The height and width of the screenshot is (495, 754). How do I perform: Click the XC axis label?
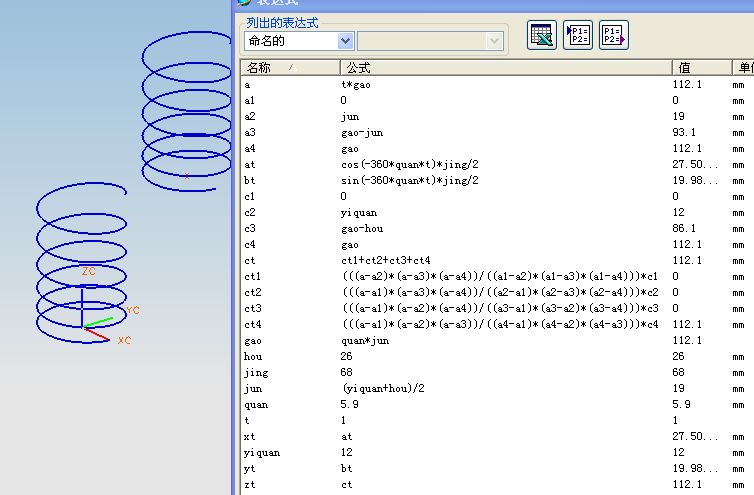click(124, 340)
